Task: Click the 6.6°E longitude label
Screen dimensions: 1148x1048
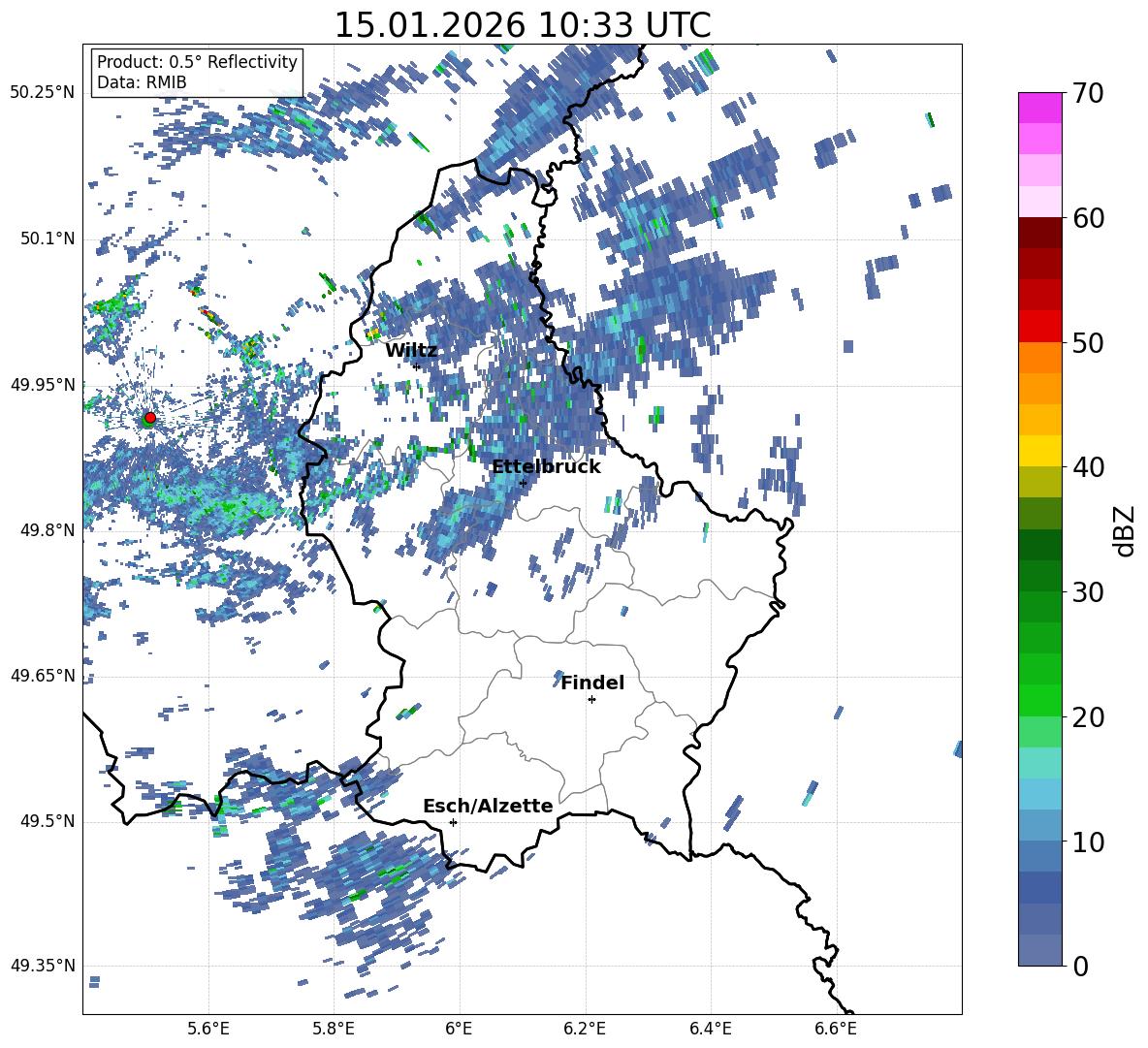Action: coord(836,1030)
